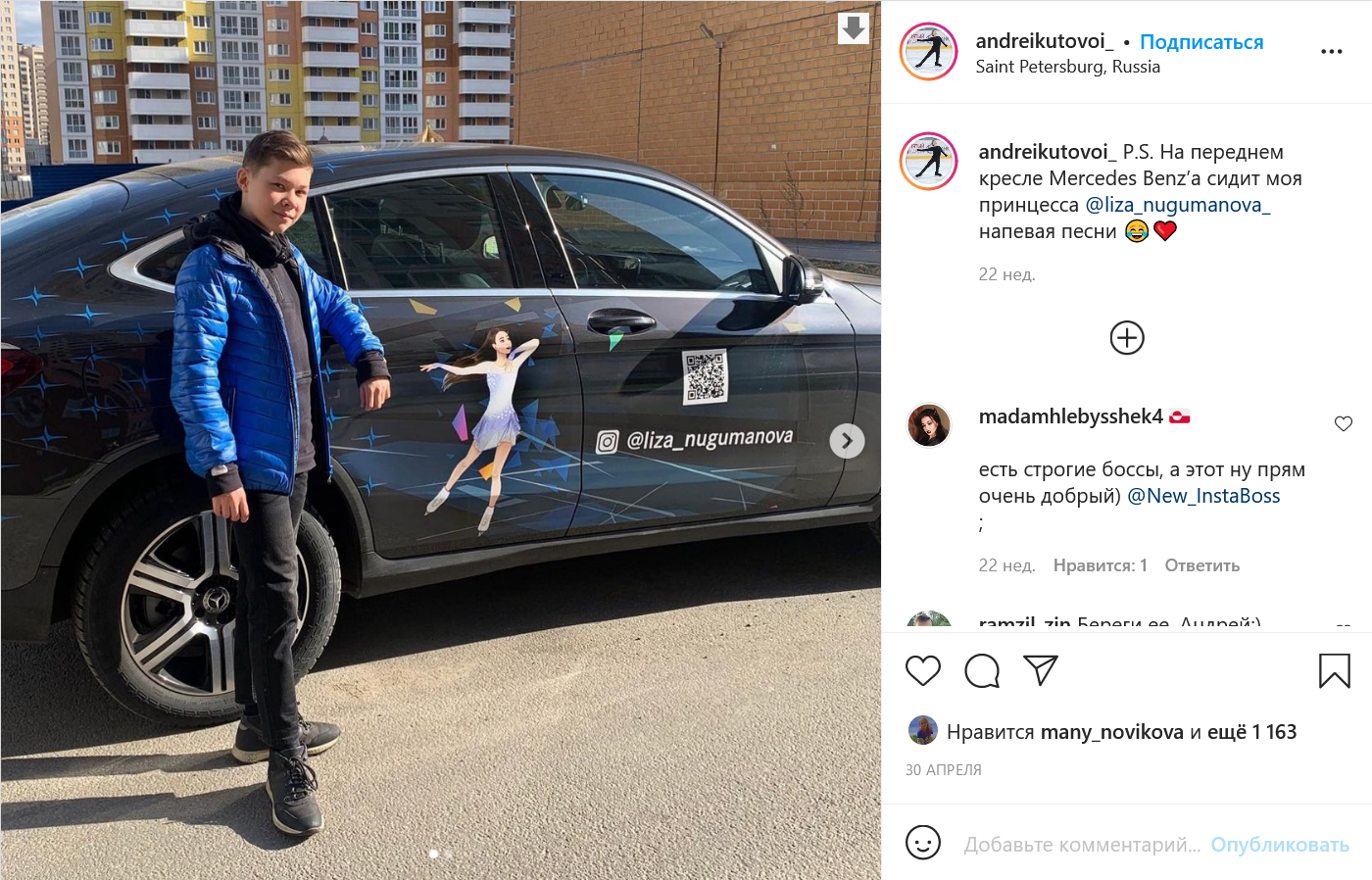Focus the Добавьте комментарий input field
Viewport: 1372px width, 880px height.
coord(1082,845)
